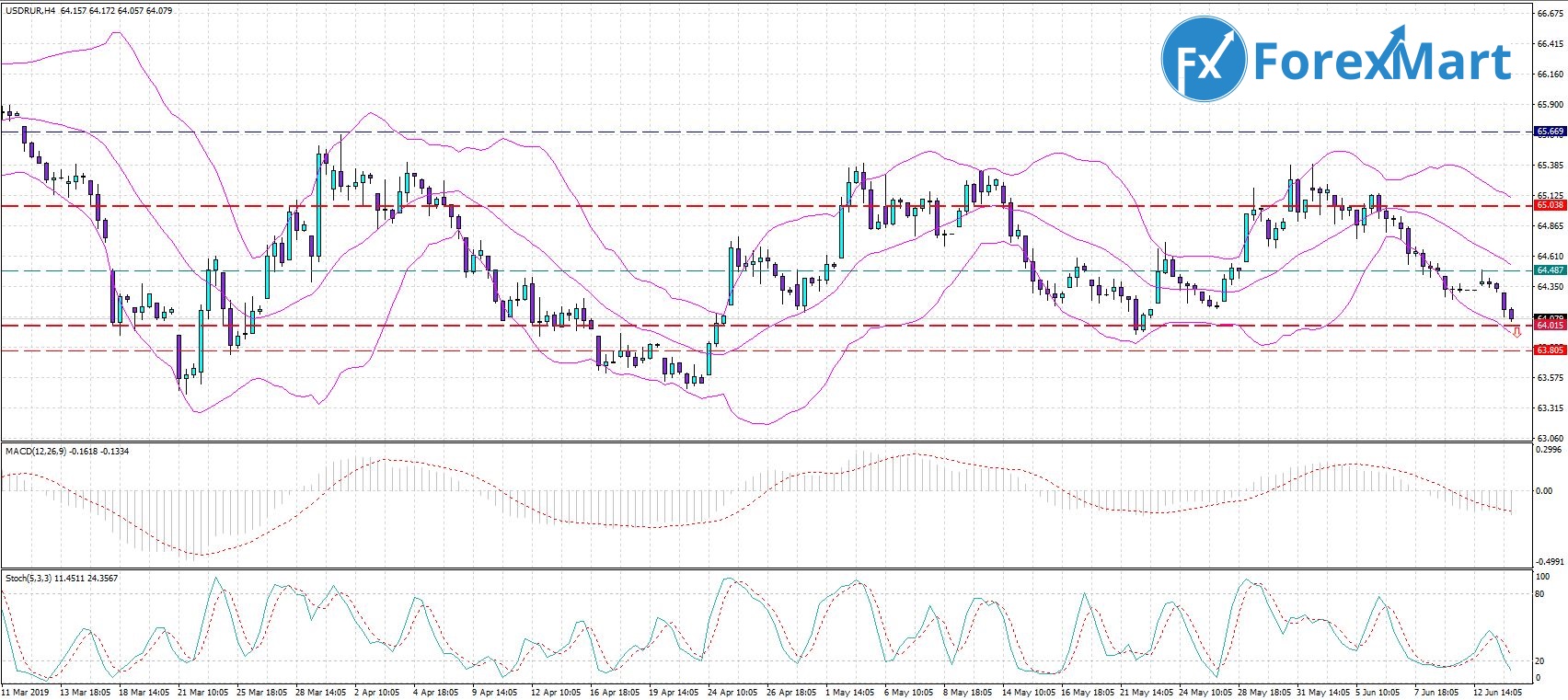
Task: Click the Stochastic 20 level scale value
Action: (1539, 661)
